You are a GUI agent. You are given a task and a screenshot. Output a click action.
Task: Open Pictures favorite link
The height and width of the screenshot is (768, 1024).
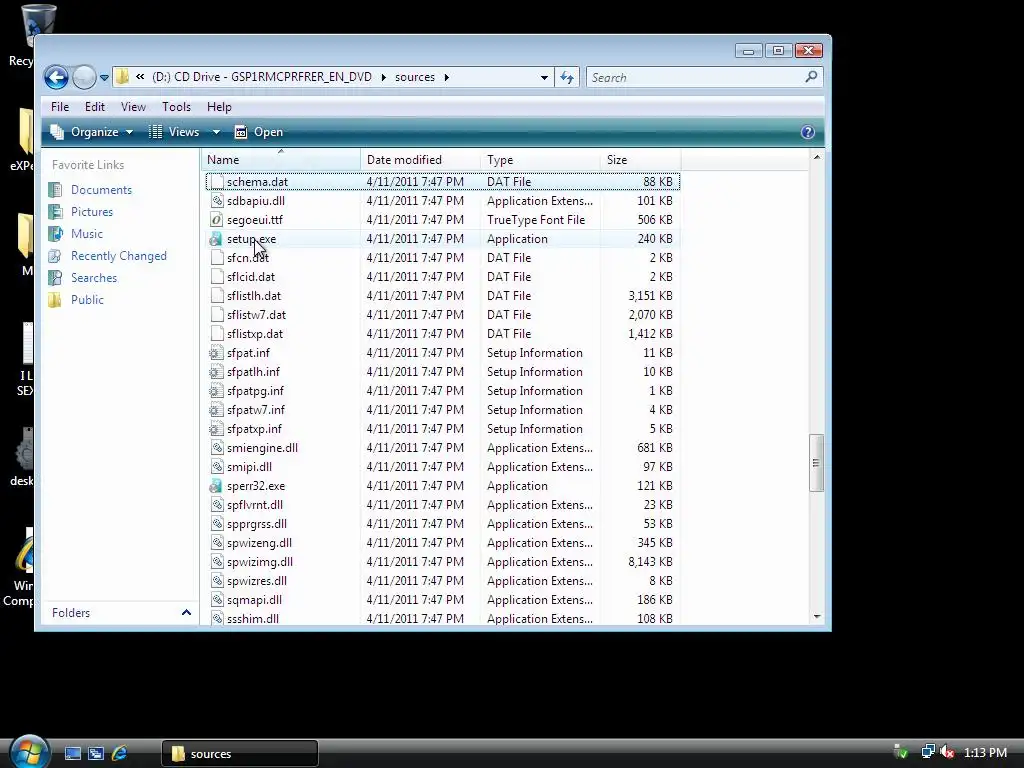click(92, 212)
